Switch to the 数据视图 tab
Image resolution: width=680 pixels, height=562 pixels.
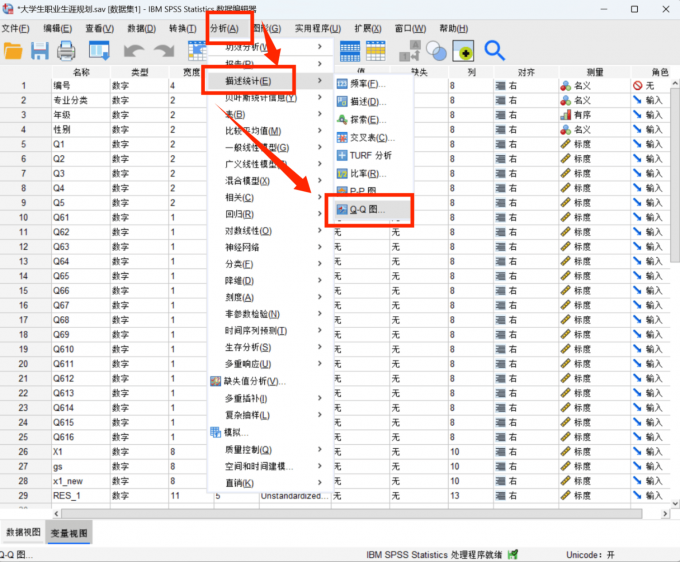23,533
